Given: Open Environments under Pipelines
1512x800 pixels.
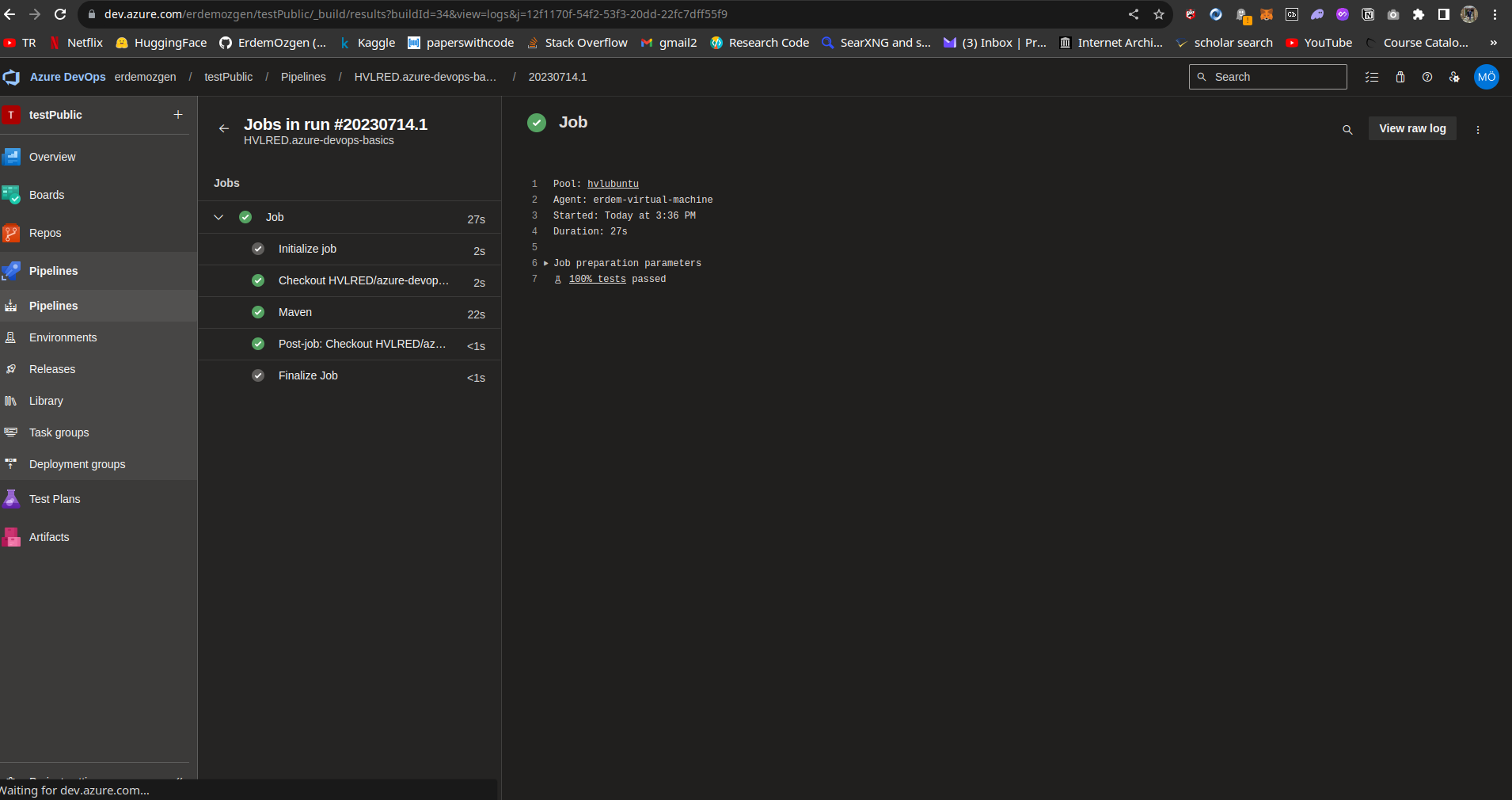Looking at the screenshot, I should click(63, 337).
